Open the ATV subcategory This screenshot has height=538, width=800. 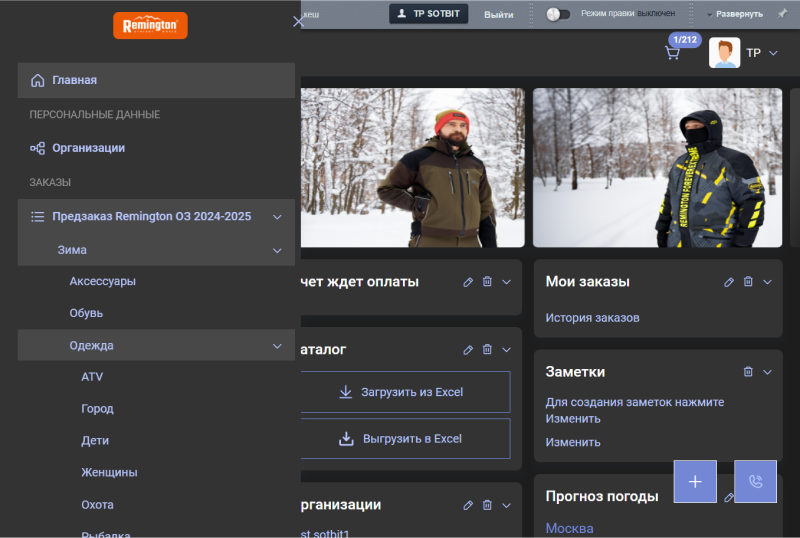point(92,377)
